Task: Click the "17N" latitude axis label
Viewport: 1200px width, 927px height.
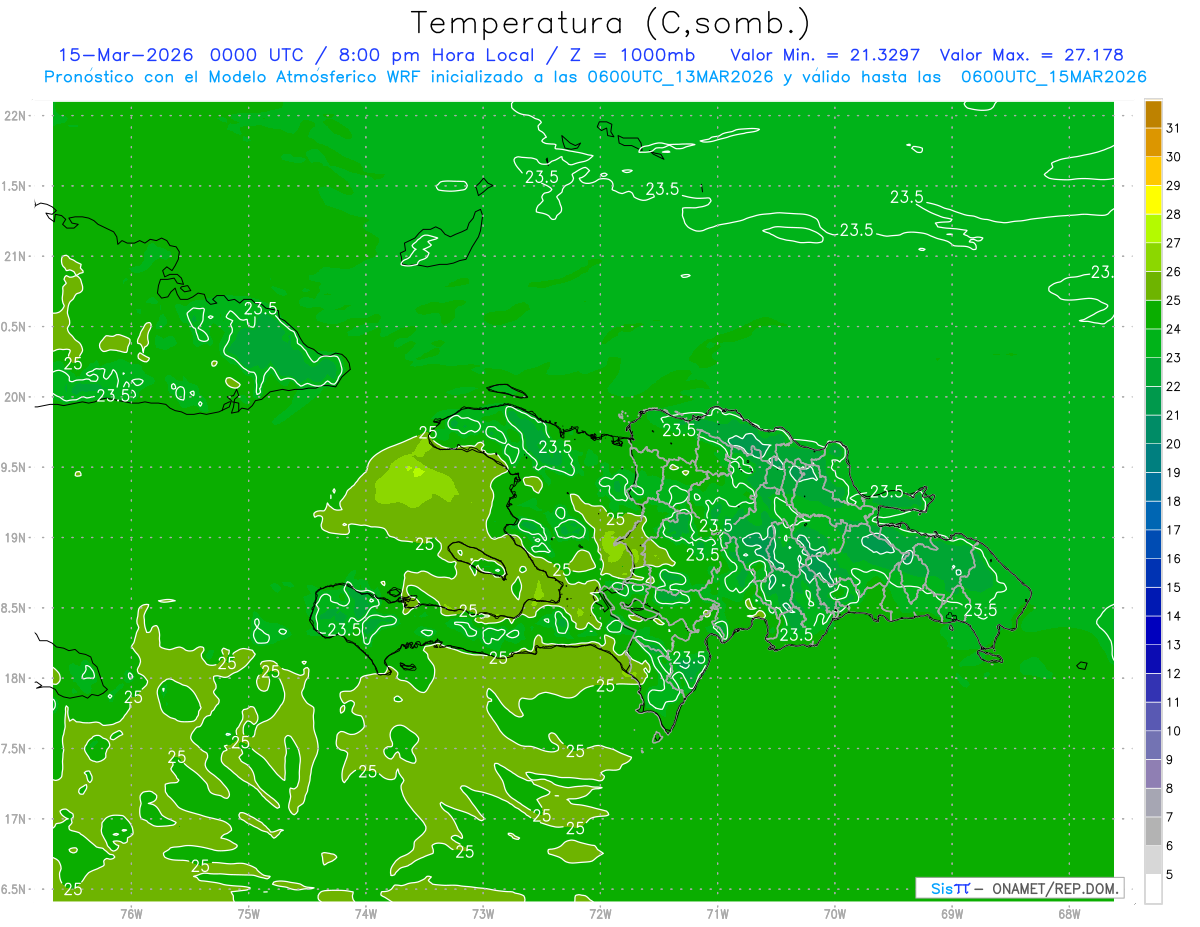Action: (17, 819)
